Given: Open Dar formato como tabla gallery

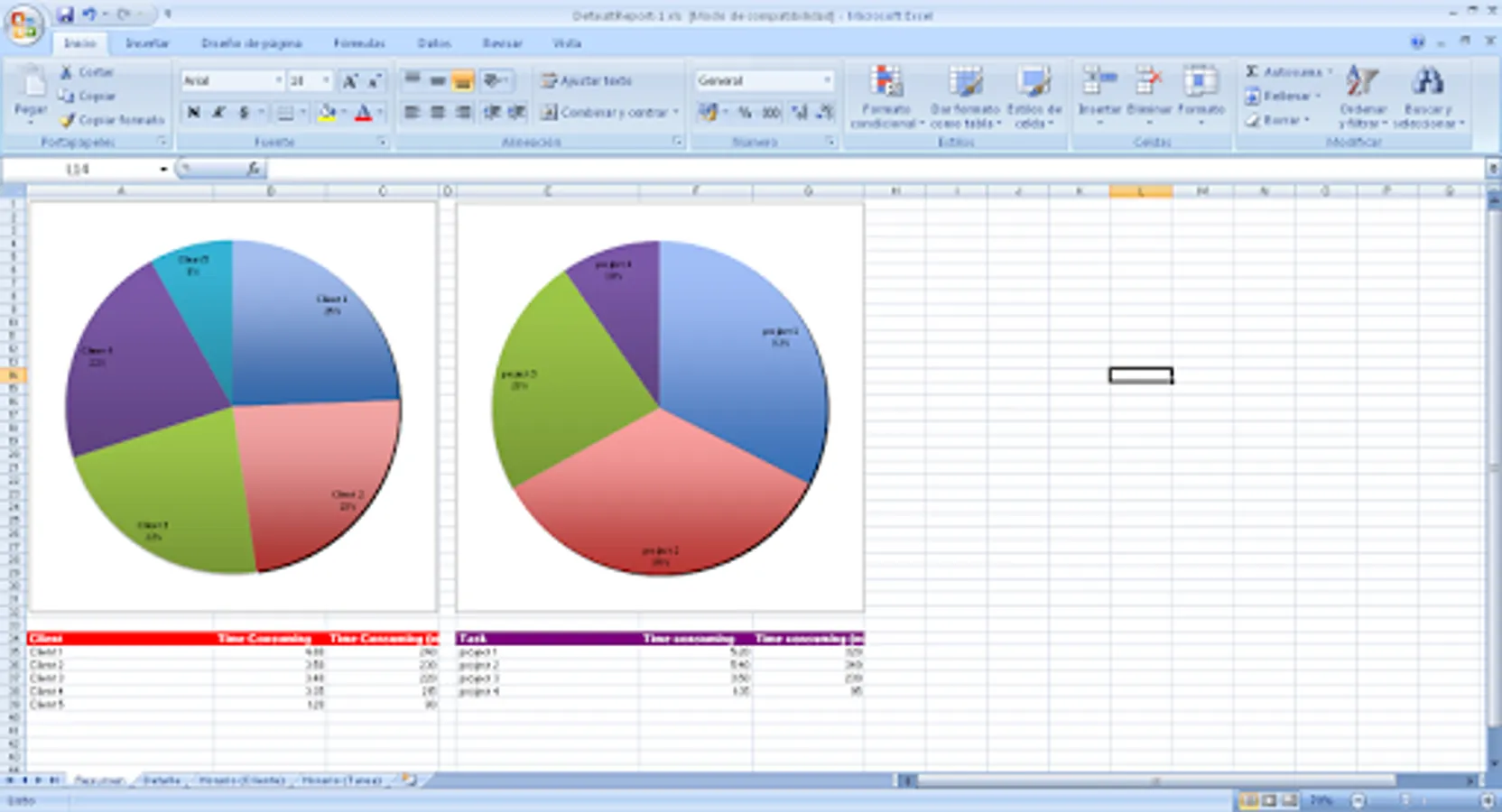Looking at the screenshot, I should click(965, 97).
